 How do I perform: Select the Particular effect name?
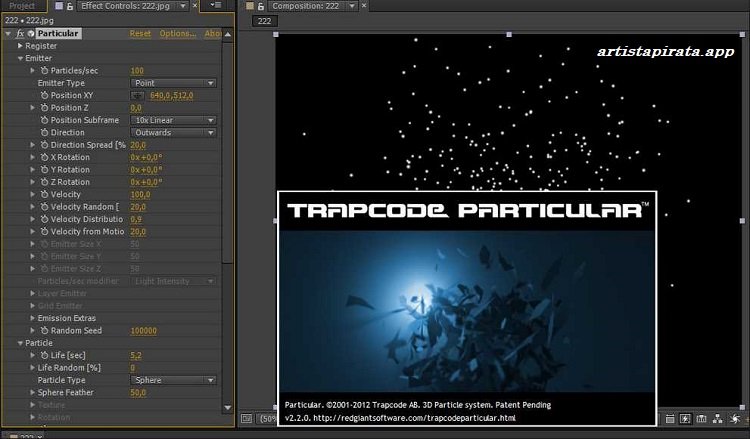[58, 33]
